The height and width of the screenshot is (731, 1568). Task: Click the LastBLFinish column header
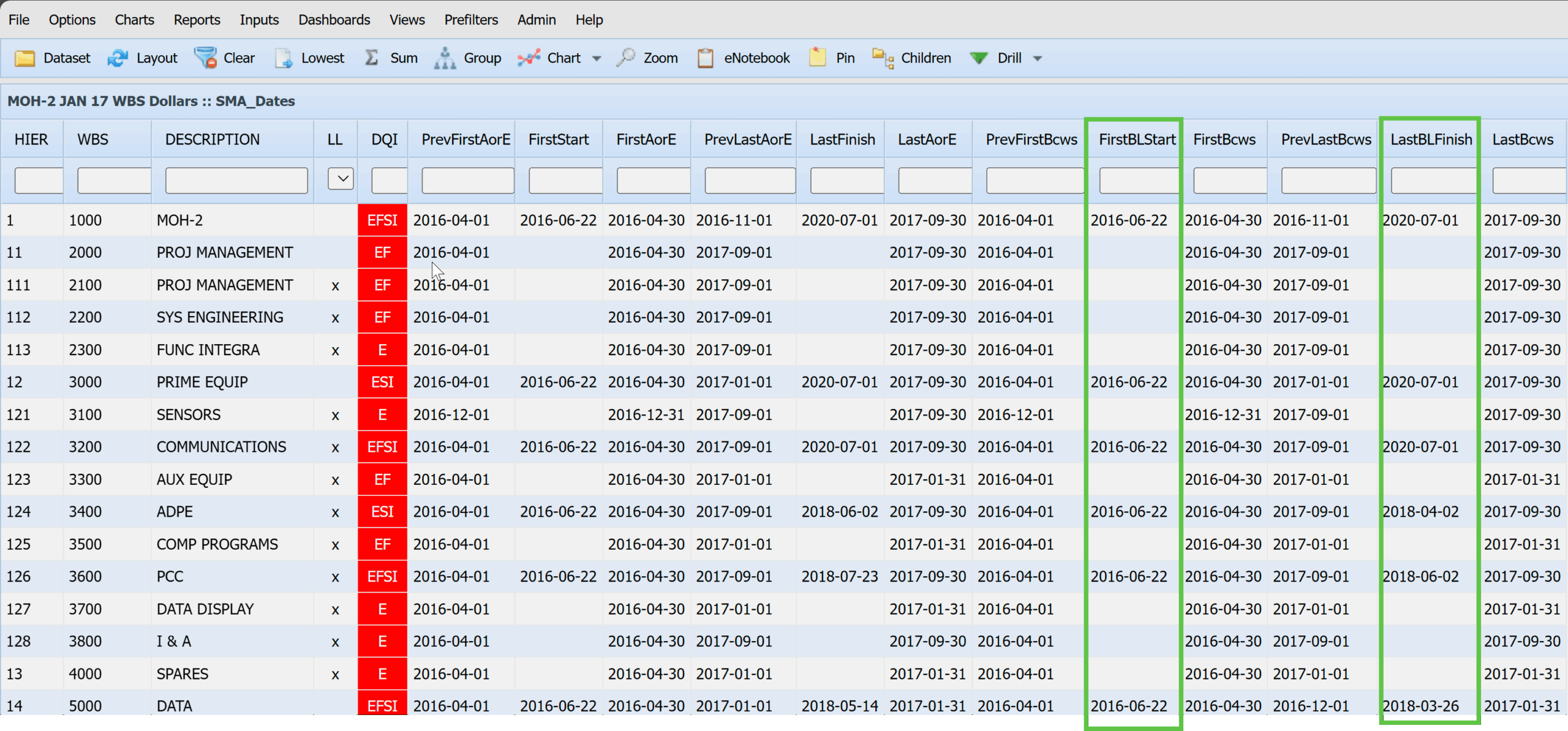pos(1431,140)
